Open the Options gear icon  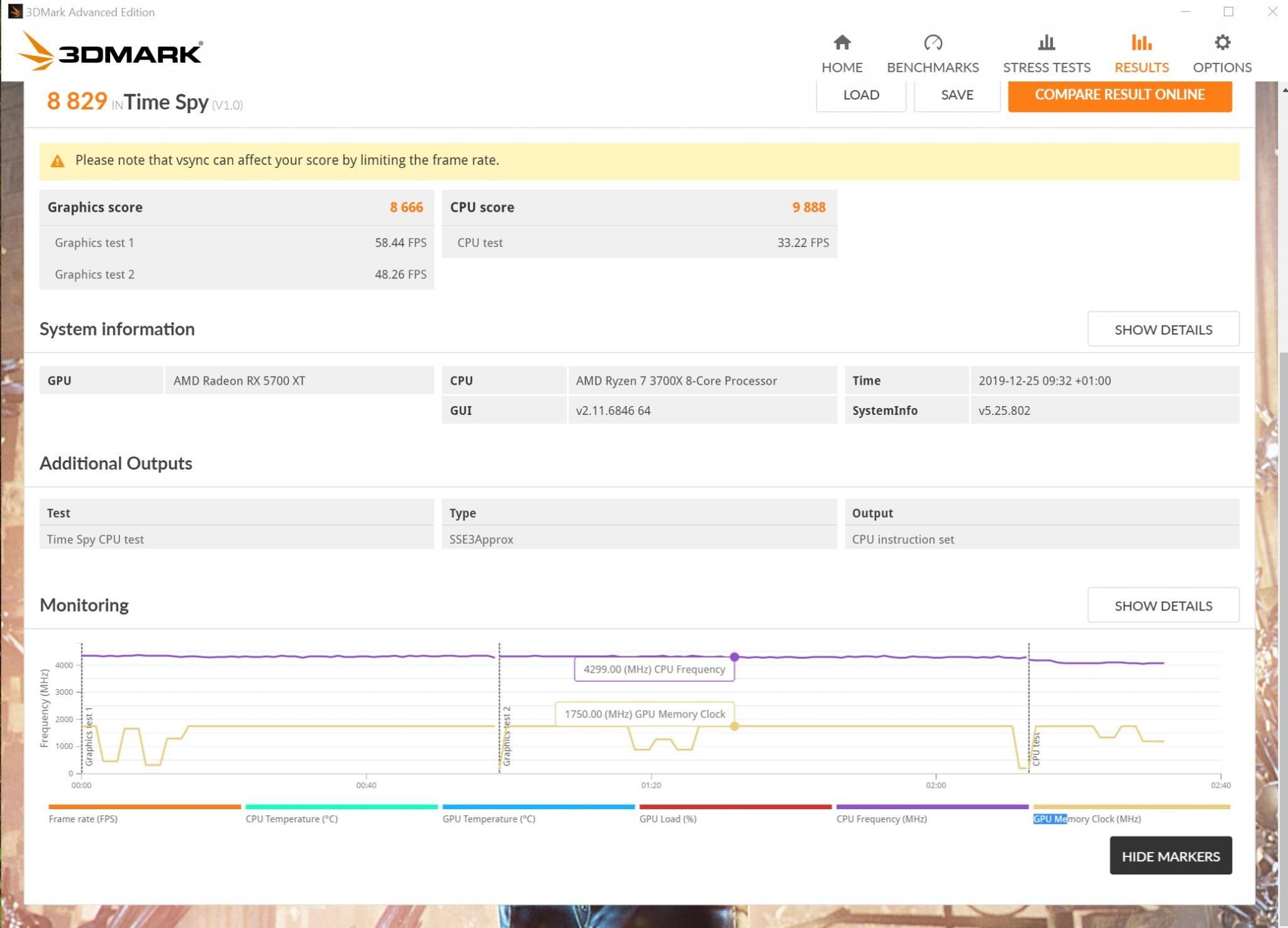1222,43
